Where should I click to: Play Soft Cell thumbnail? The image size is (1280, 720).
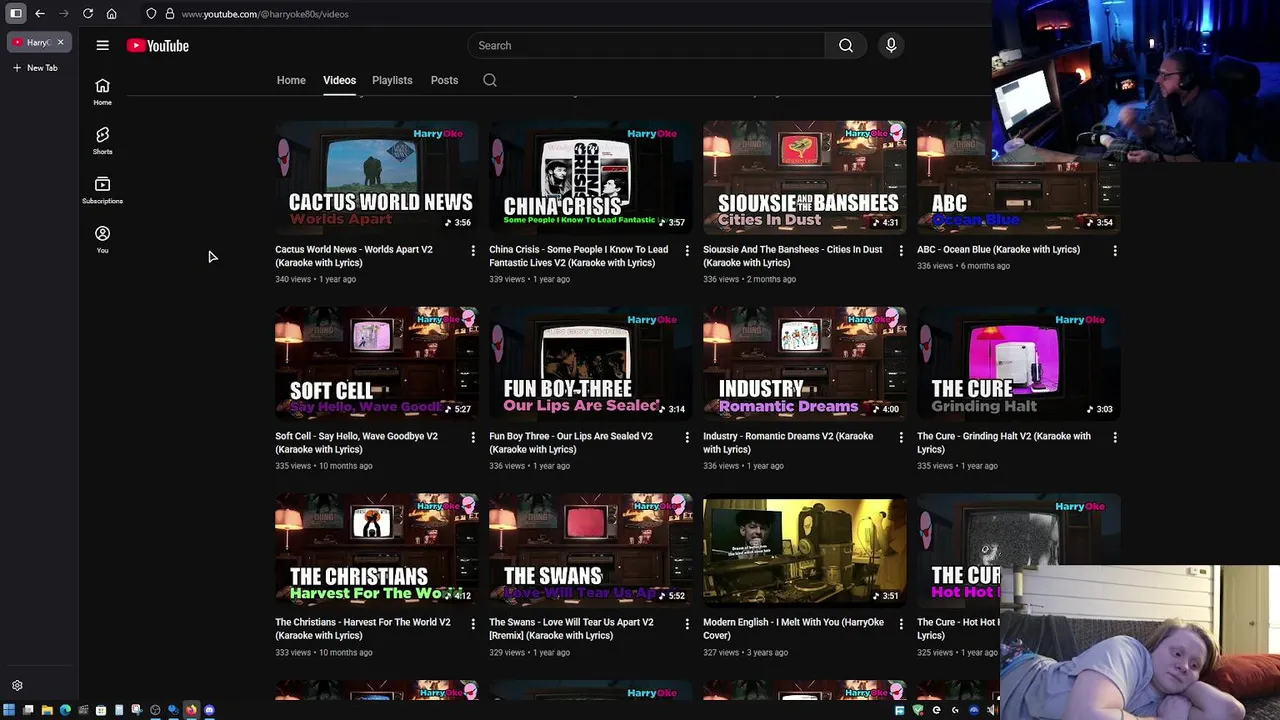pyautogui.click(x=376, y=364)
